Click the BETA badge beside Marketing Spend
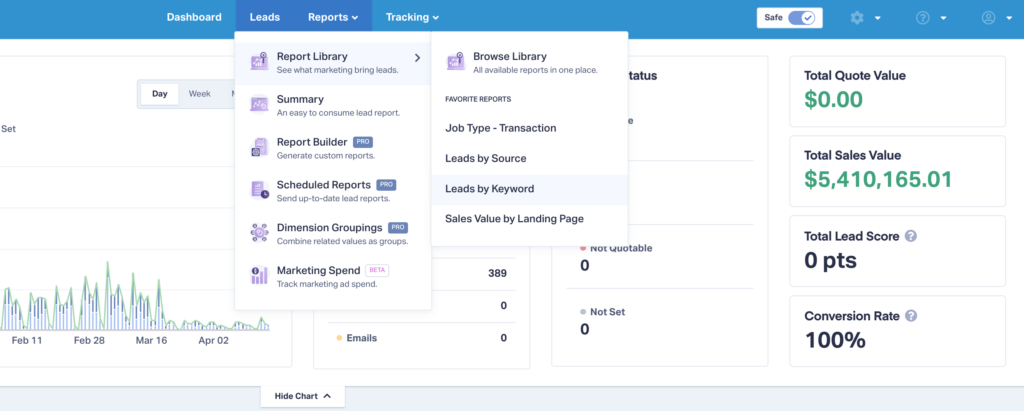 point(377,270)
